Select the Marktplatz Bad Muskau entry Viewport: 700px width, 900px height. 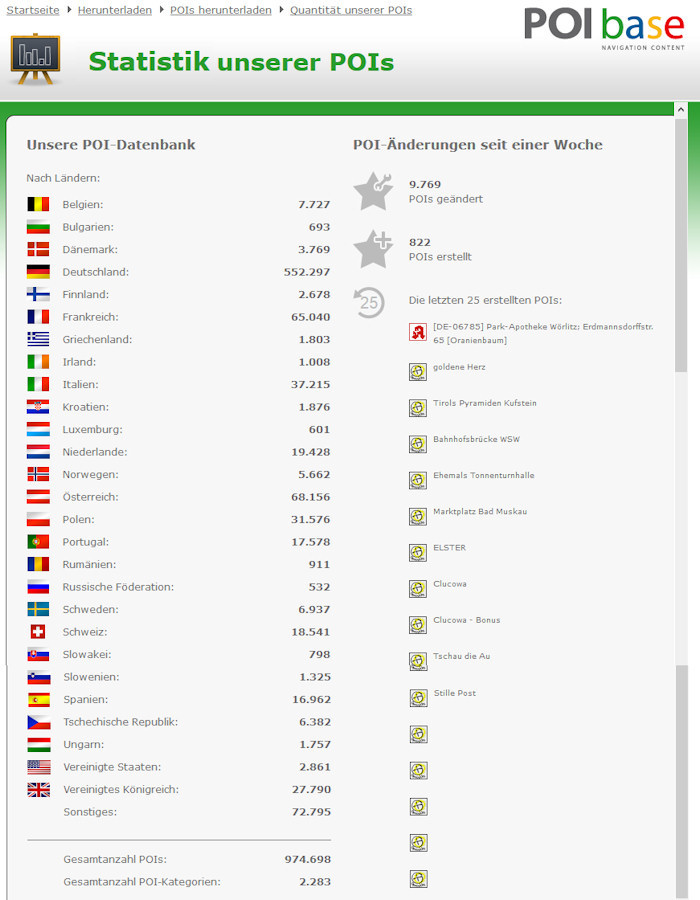[479, 511]
